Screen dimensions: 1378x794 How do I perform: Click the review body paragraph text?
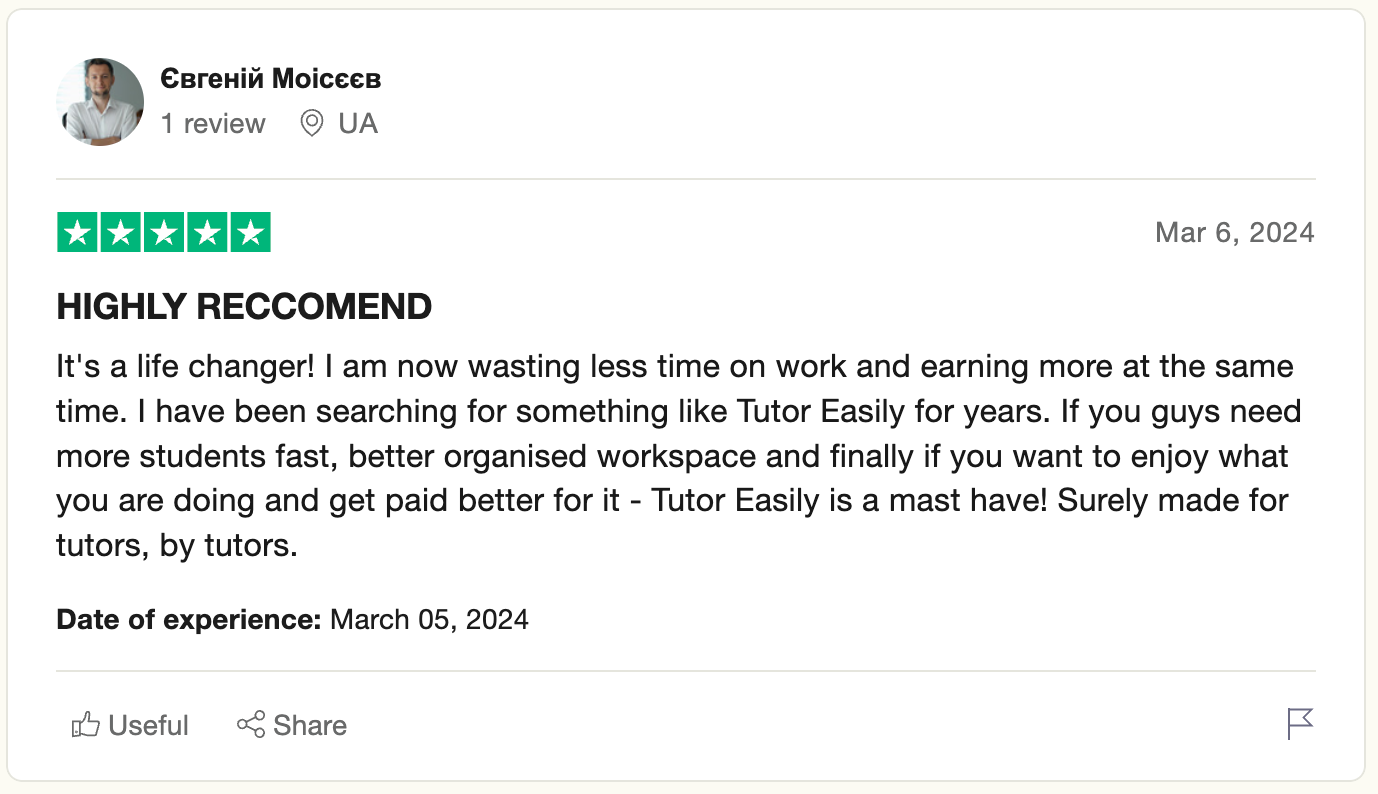tap(675, 457)
